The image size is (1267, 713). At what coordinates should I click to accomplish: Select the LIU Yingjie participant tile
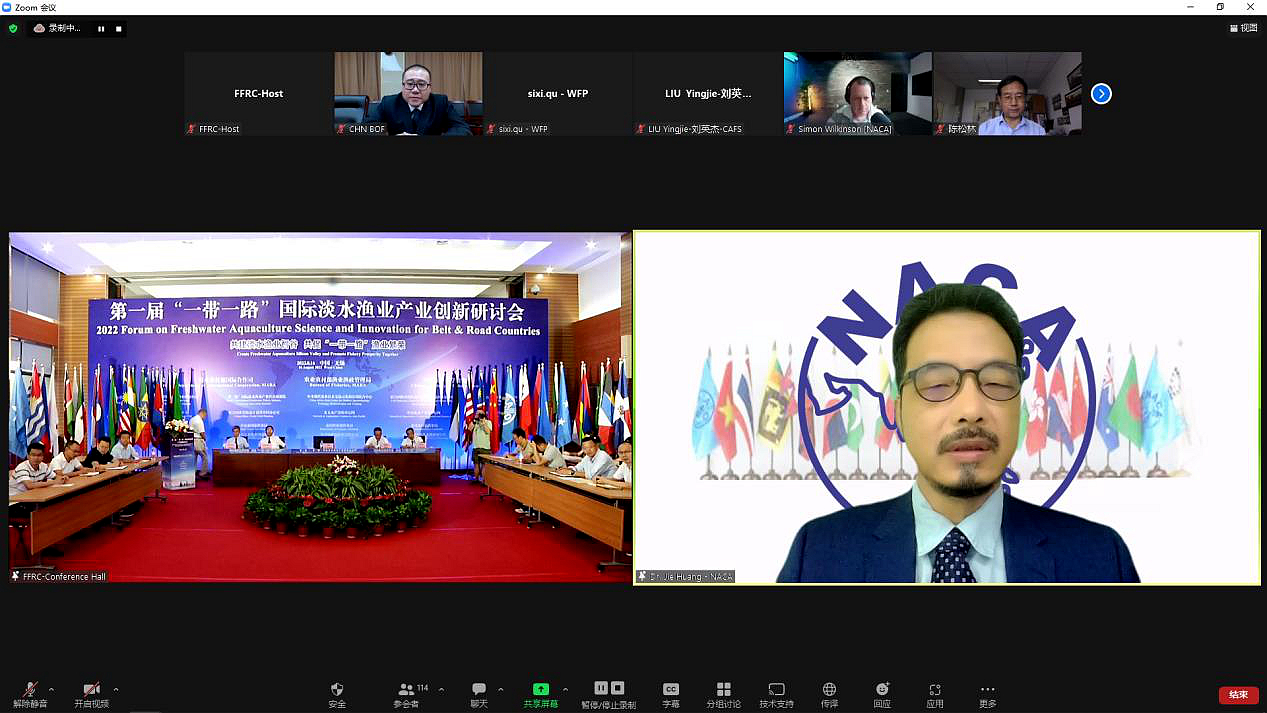point(708,94)
